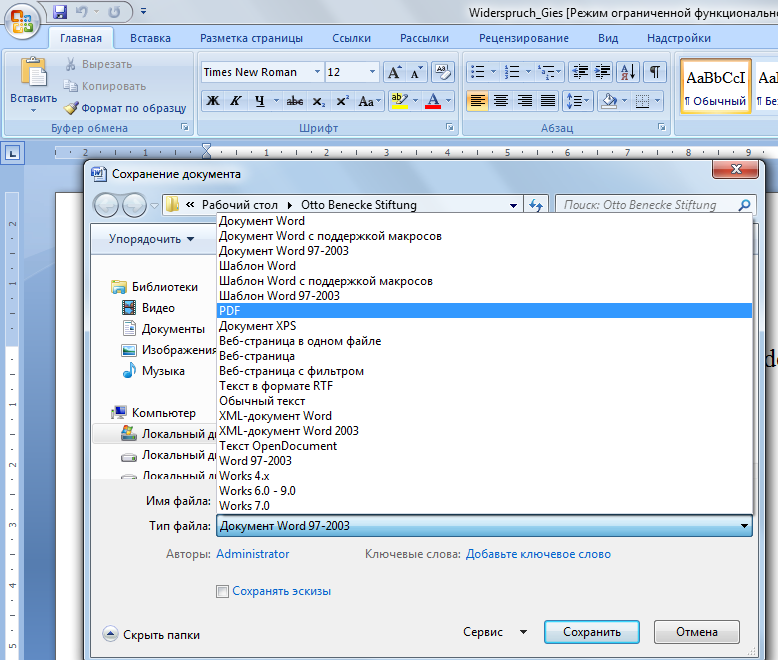Click the Save icon in quick access toolbar

(60, 11)
